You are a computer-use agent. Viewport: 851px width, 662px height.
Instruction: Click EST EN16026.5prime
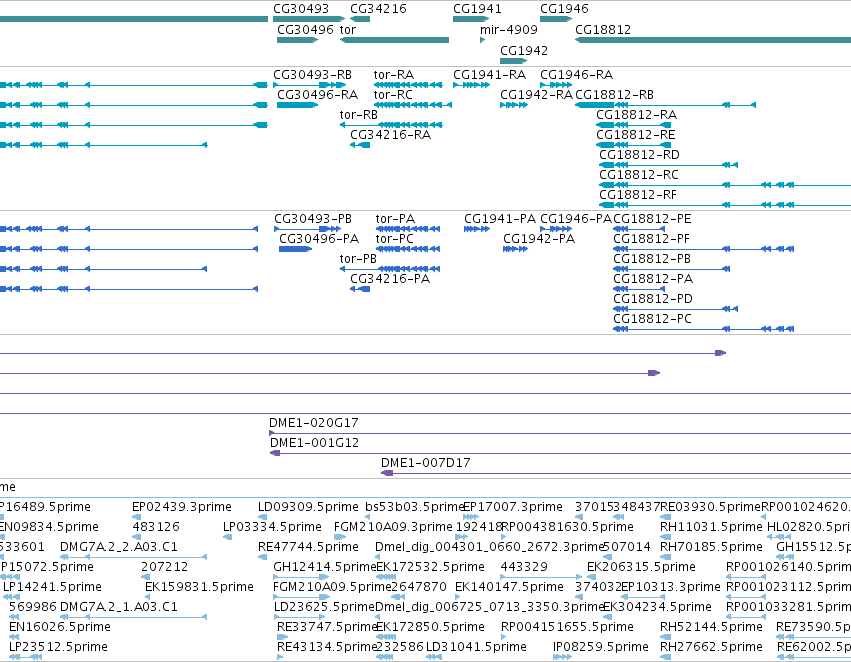pyautogui.click(x=60, y=628)
